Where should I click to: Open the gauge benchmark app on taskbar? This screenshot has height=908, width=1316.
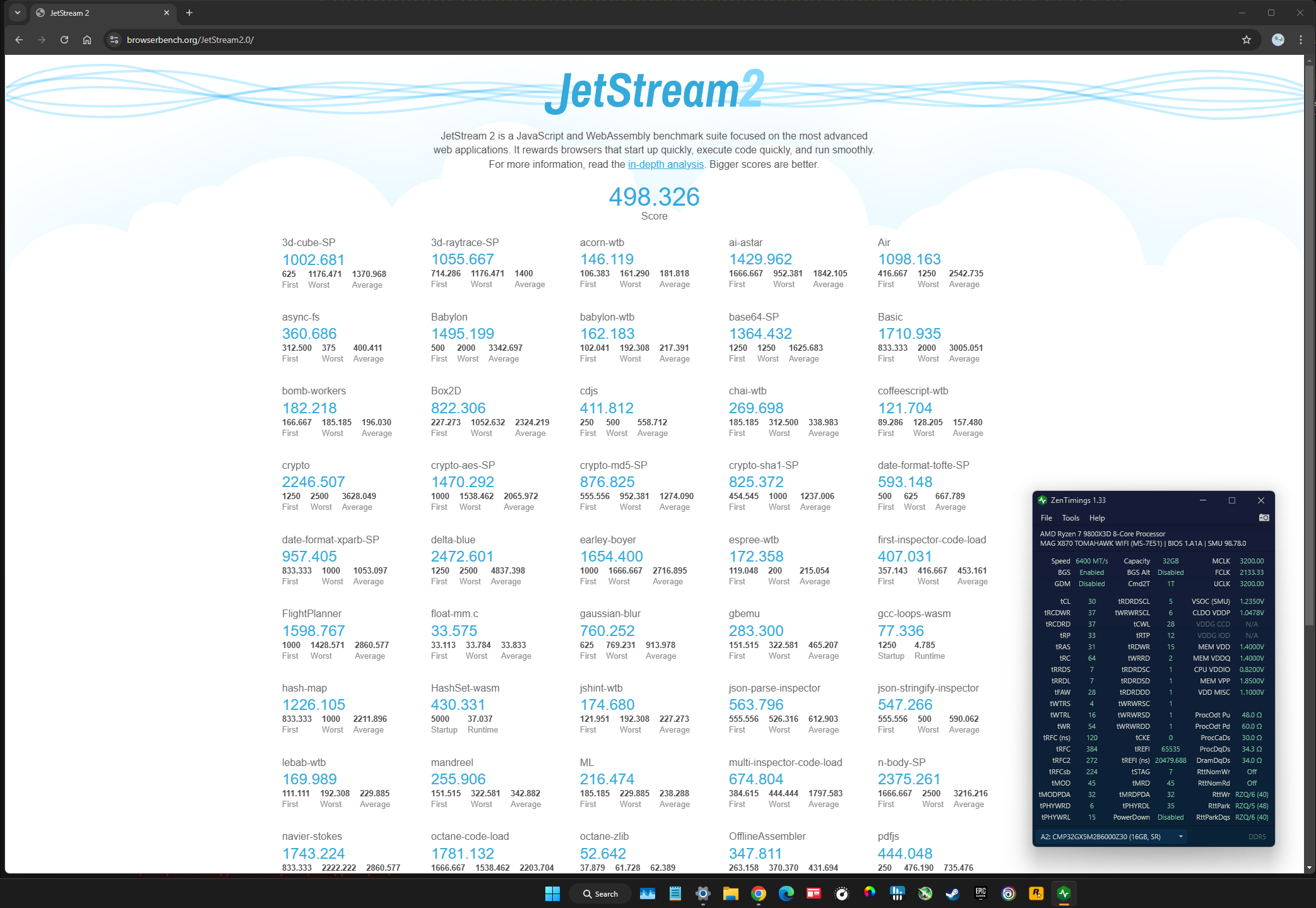841,893
